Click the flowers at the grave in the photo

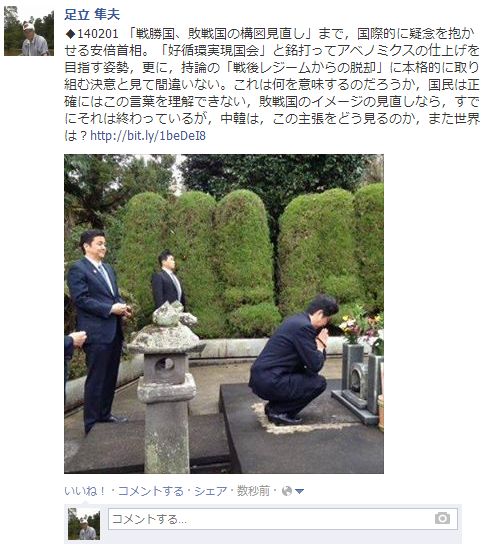click(x=360, y=325)
